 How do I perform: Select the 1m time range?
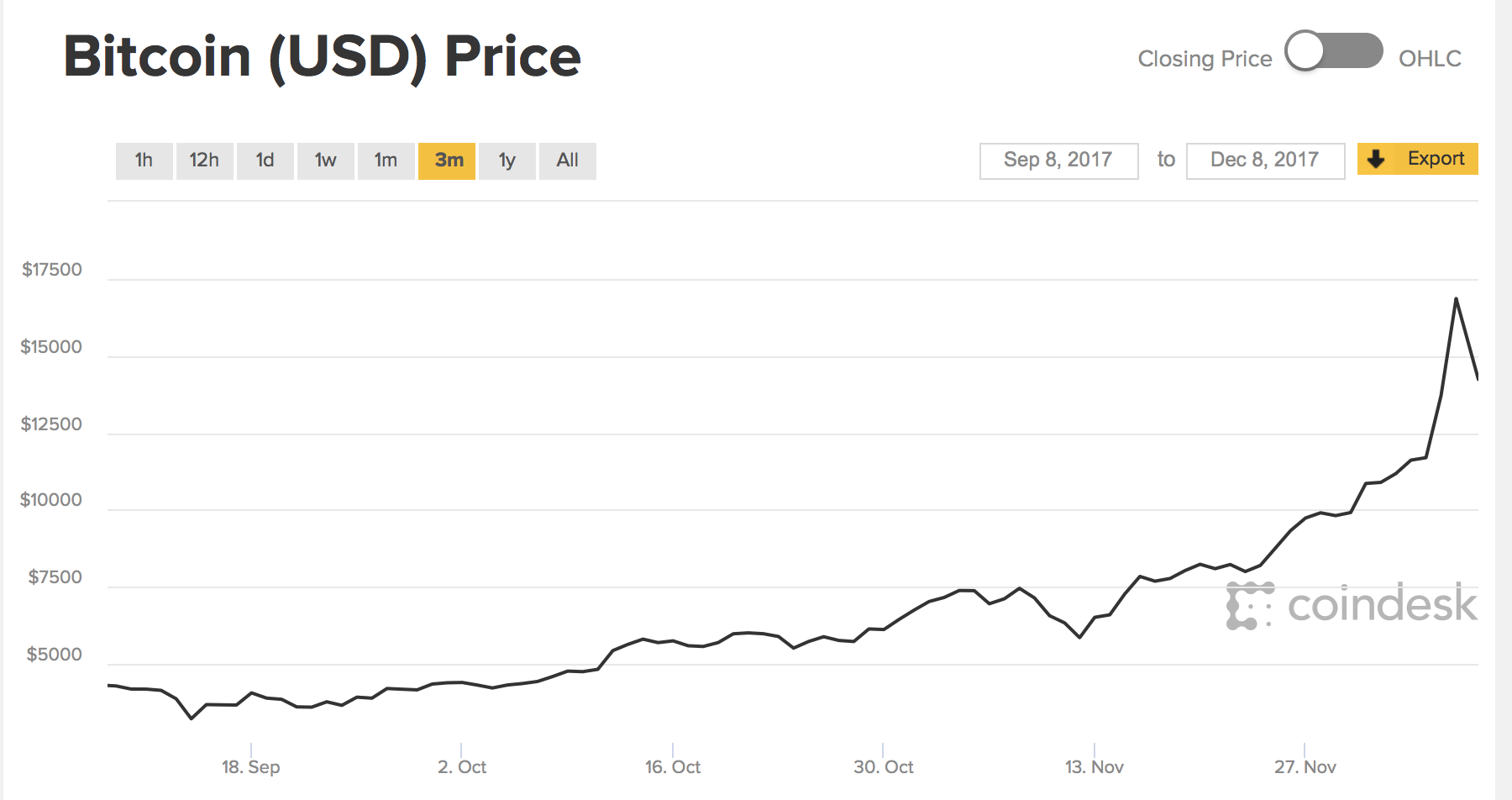pos(386,161)
